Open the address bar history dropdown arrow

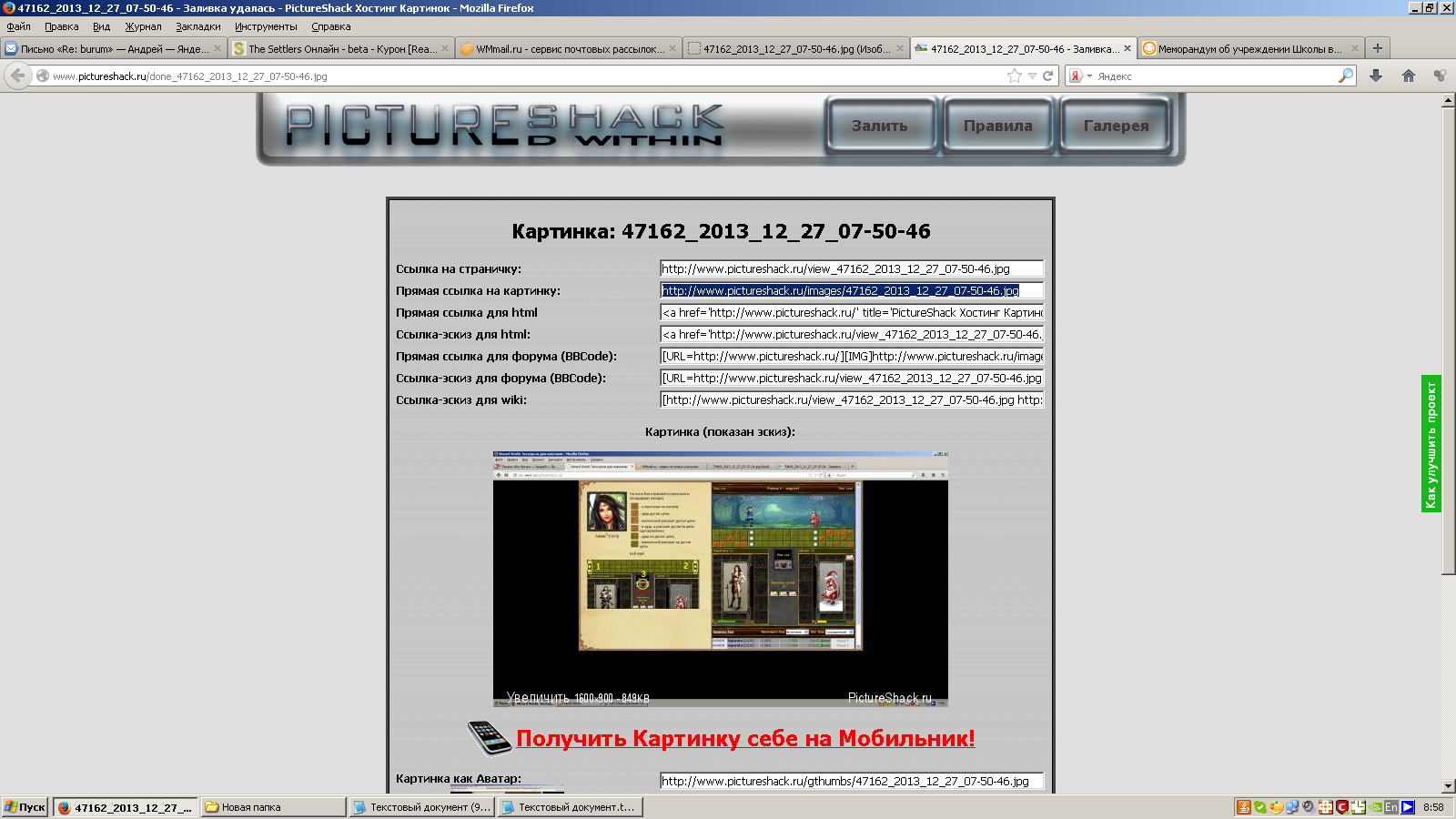1032,76
